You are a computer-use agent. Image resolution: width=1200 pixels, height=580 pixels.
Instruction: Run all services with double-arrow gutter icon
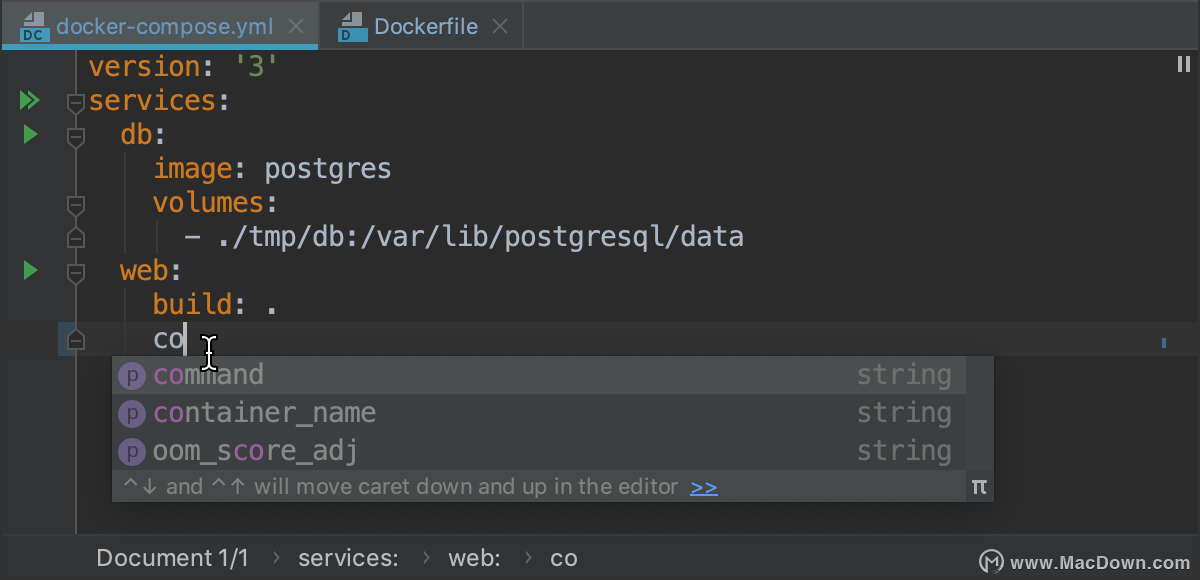click(29, 100)
